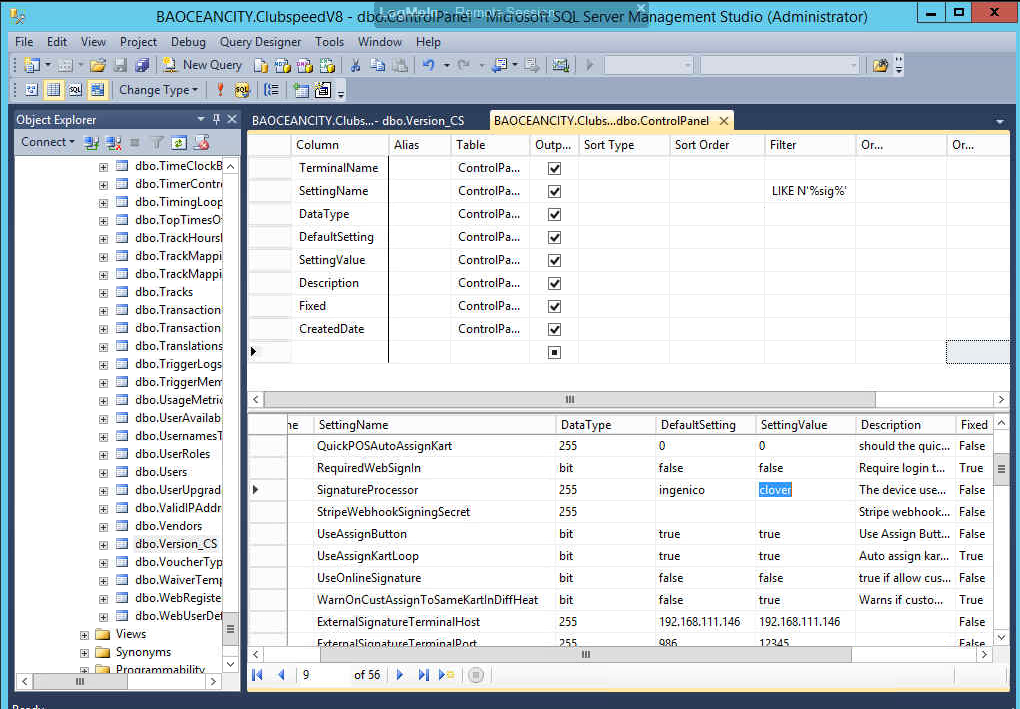Viewport: 1020px width, 709px height.
Task: Uncheck Output for SettingName column
Action: pyautogui.click(x=554, y=191)
